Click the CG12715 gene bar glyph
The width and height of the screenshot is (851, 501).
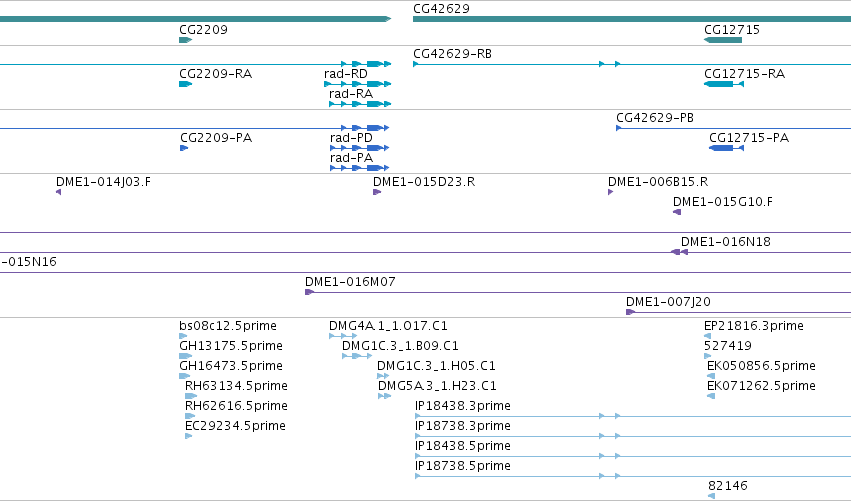pyautogui.click(x=723, y=40)
